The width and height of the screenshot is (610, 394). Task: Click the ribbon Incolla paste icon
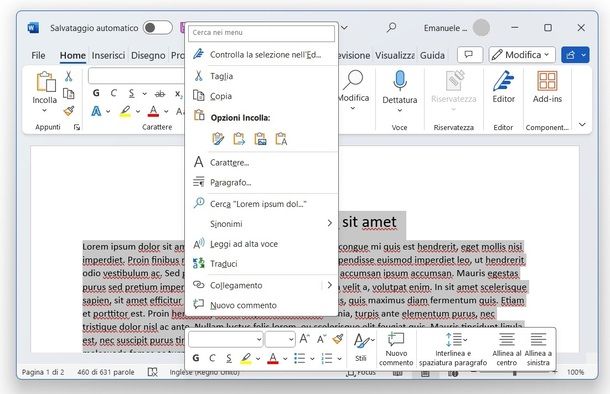pyautogui.click(x=46, y=82)
